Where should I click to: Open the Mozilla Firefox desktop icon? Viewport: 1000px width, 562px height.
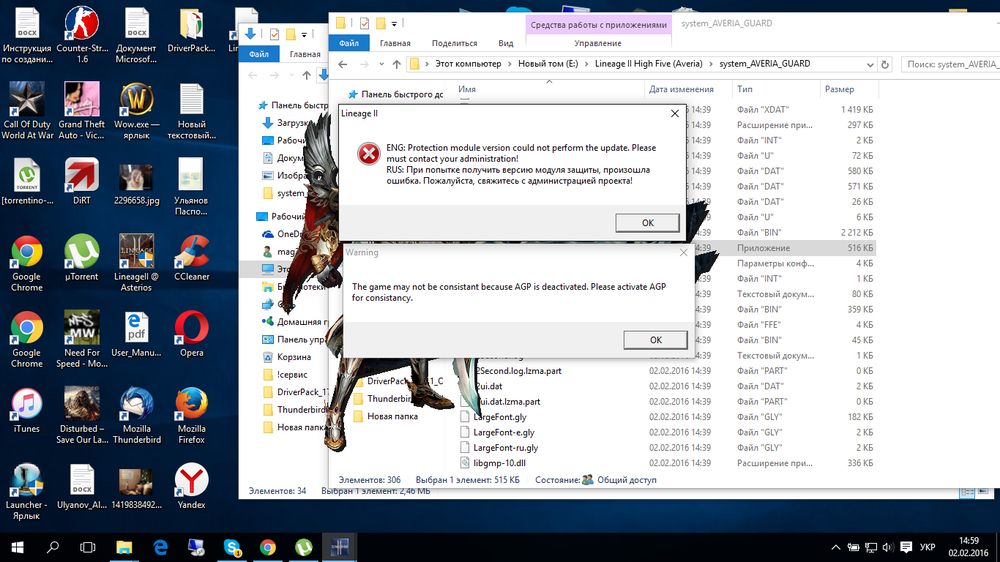point(191,408)
